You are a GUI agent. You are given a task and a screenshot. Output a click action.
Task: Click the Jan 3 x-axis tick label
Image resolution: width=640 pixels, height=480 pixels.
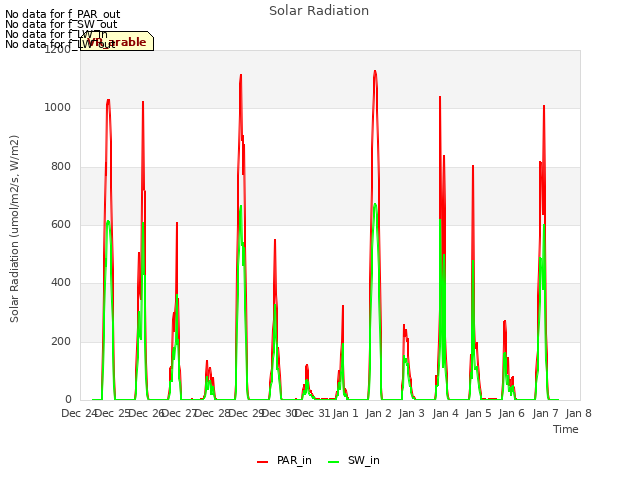click(411, 413)
